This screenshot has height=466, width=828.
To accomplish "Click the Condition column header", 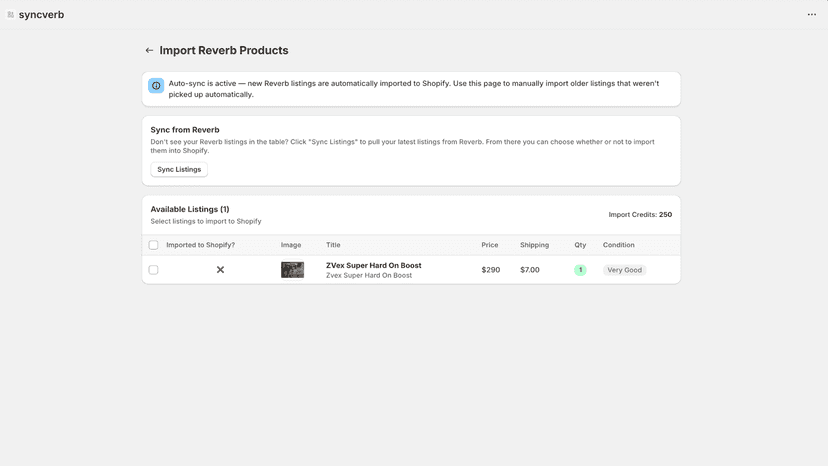I will coord(618,245).
